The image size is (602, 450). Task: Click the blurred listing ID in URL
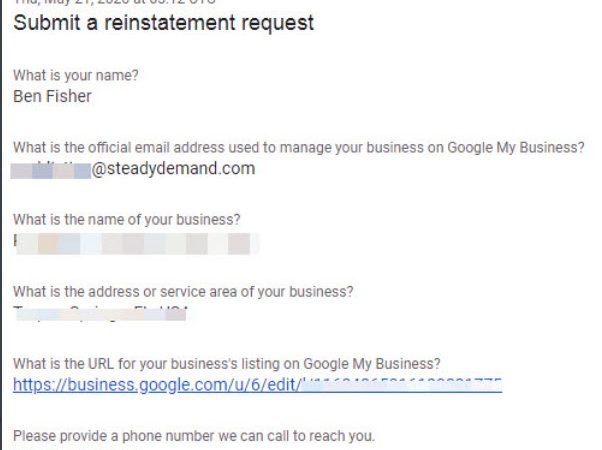coord(400,385)
